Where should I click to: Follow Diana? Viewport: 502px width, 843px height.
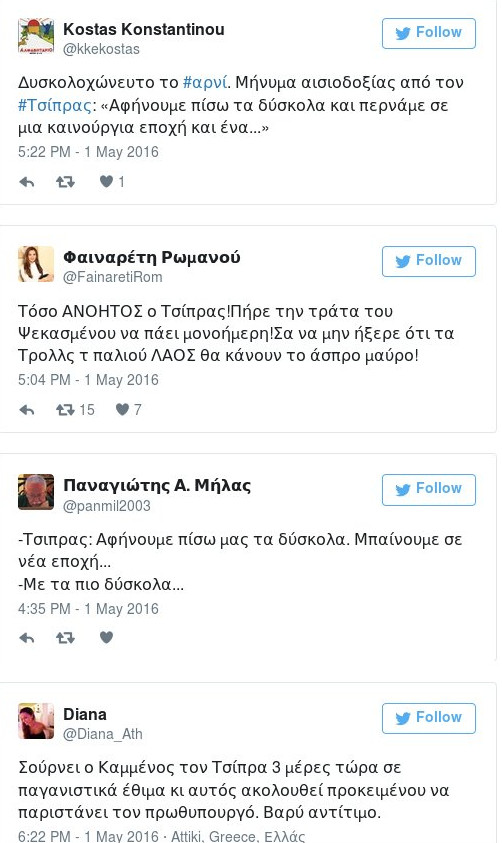[x=429, y=718]
